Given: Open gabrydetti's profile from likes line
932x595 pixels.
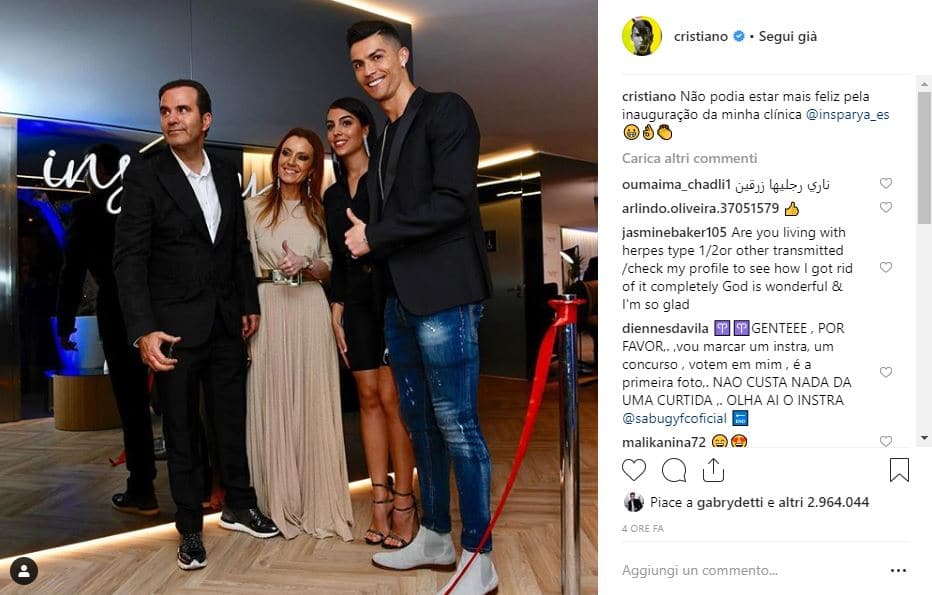Looking at the screenshot, I should pos(730,502).
